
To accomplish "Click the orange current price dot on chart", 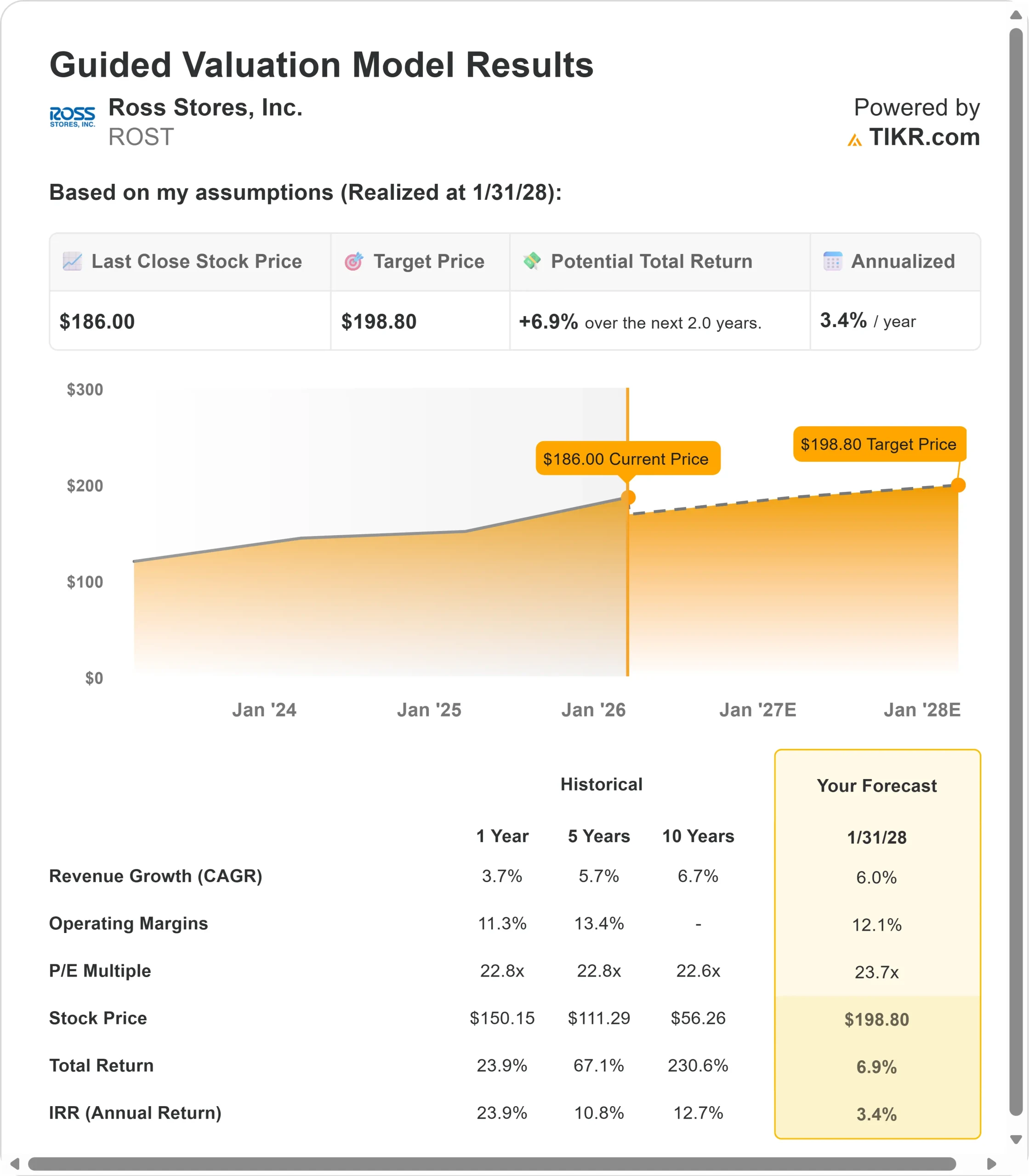I will click(x=628, y=497).
